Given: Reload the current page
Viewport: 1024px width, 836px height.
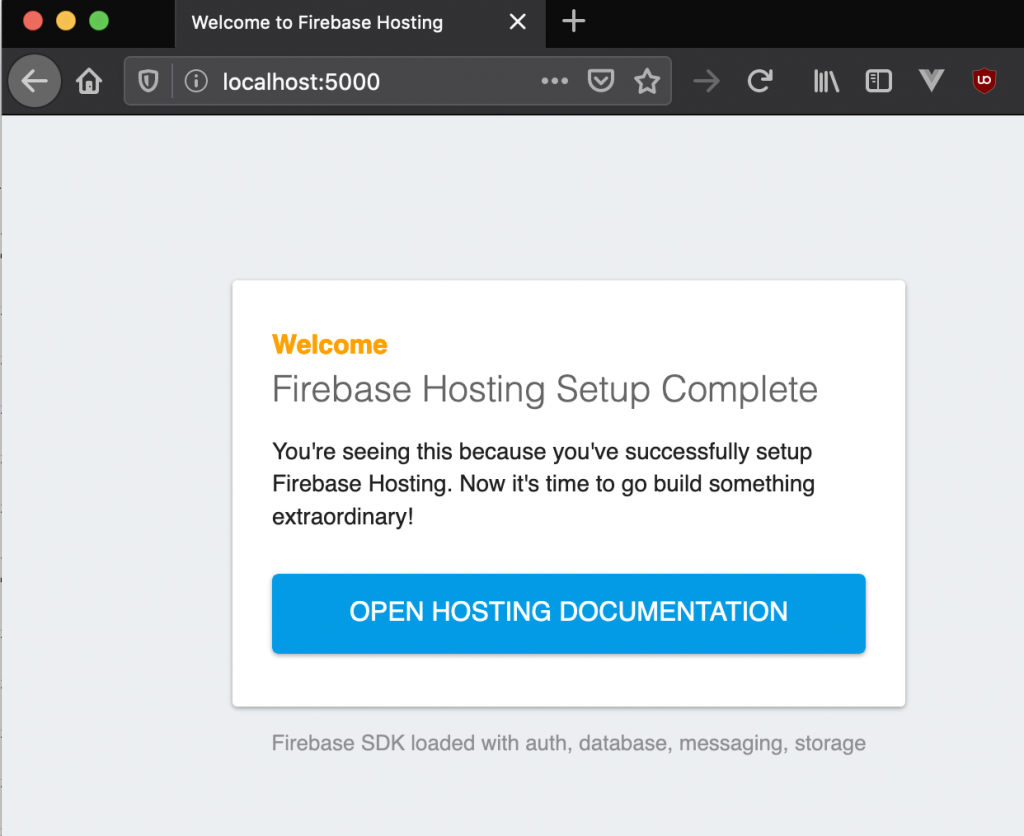Looking at the screenshot, I should 761,81.
